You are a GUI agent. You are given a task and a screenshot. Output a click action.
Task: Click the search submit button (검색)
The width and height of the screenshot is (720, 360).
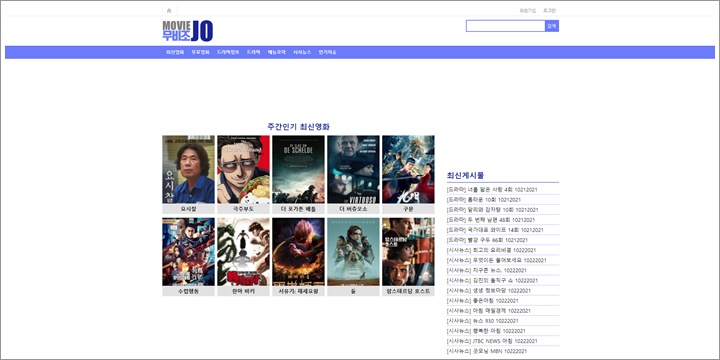(552, 26)
